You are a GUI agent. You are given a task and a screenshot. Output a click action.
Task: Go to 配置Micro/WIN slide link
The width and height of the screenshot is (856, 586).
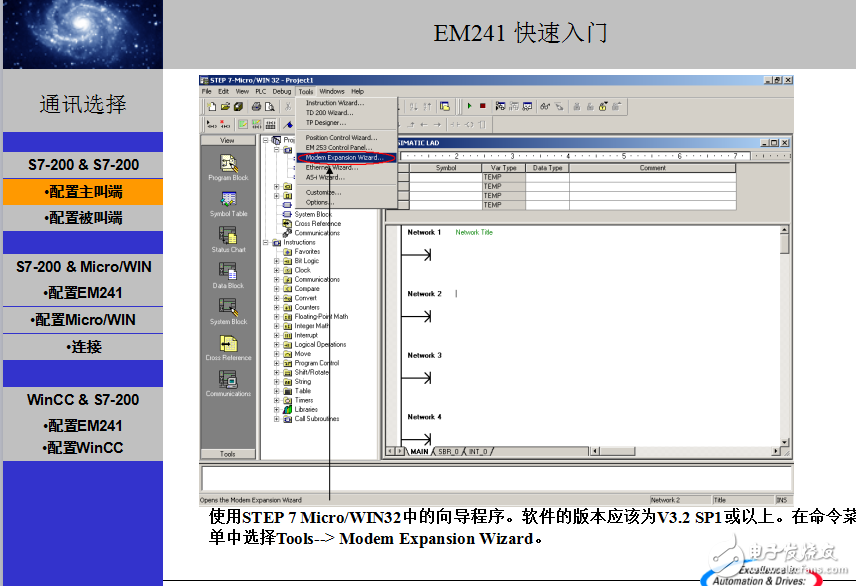click(83, 319)
